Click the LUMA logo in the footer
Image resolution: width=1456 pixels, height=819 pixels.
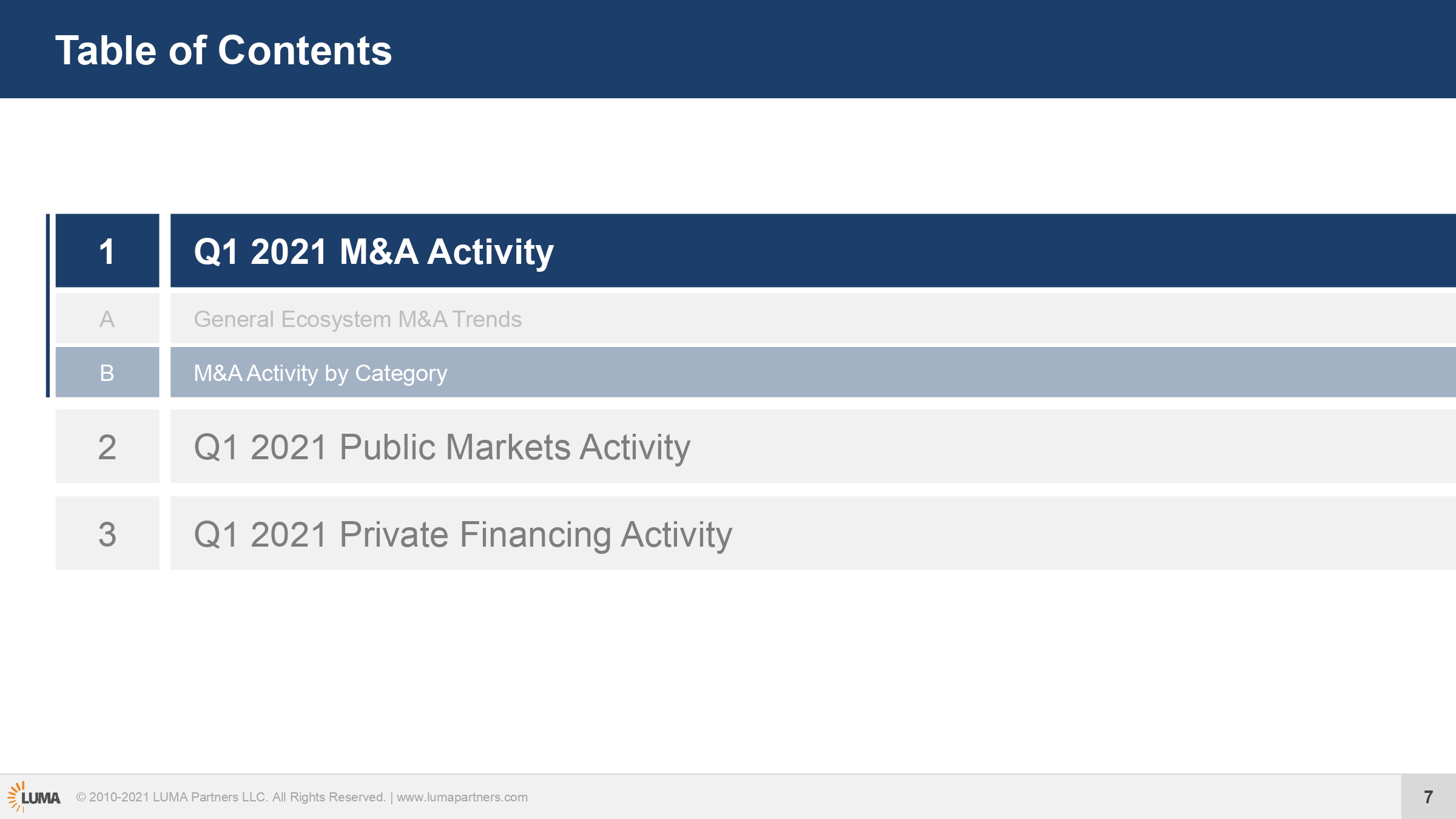click(x=34, y=797)
